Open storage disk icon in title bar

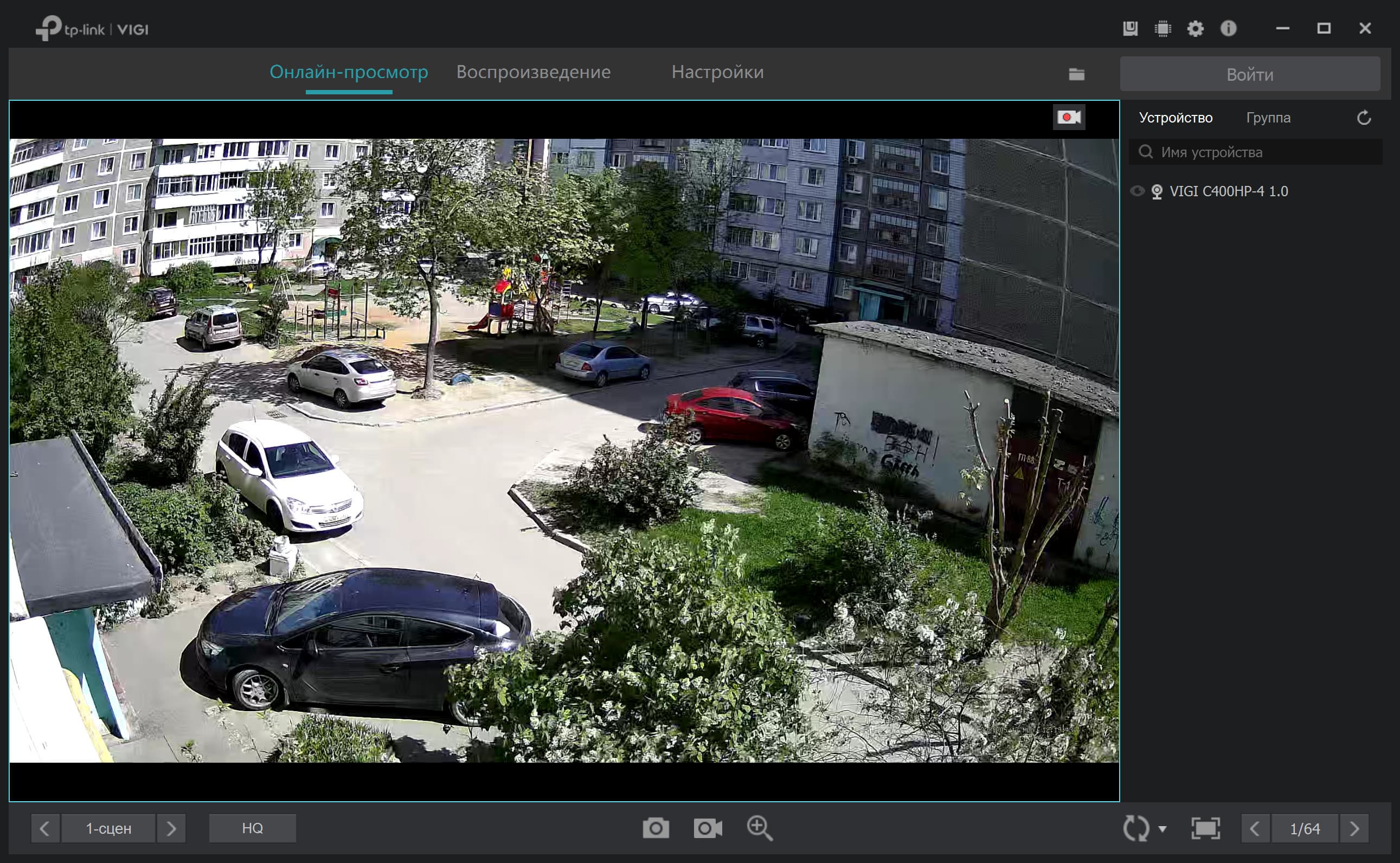(x=1130, y=29)
